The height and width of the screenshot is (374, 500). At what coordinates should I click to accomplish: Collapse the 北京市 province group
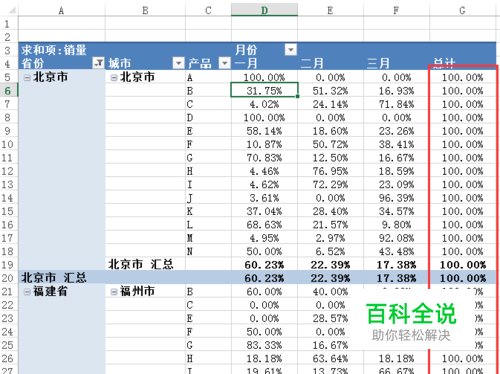27,78
